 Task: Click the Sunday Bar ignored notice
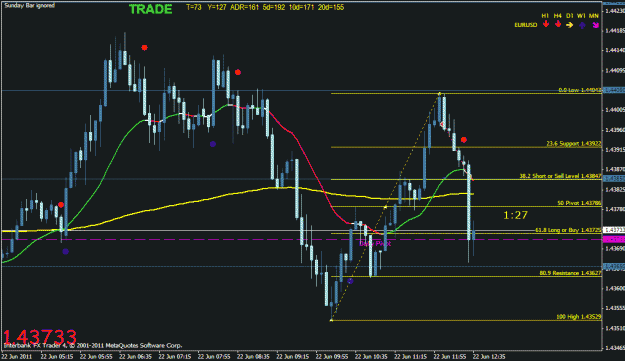pyautogui.click(x=29, y=6)
